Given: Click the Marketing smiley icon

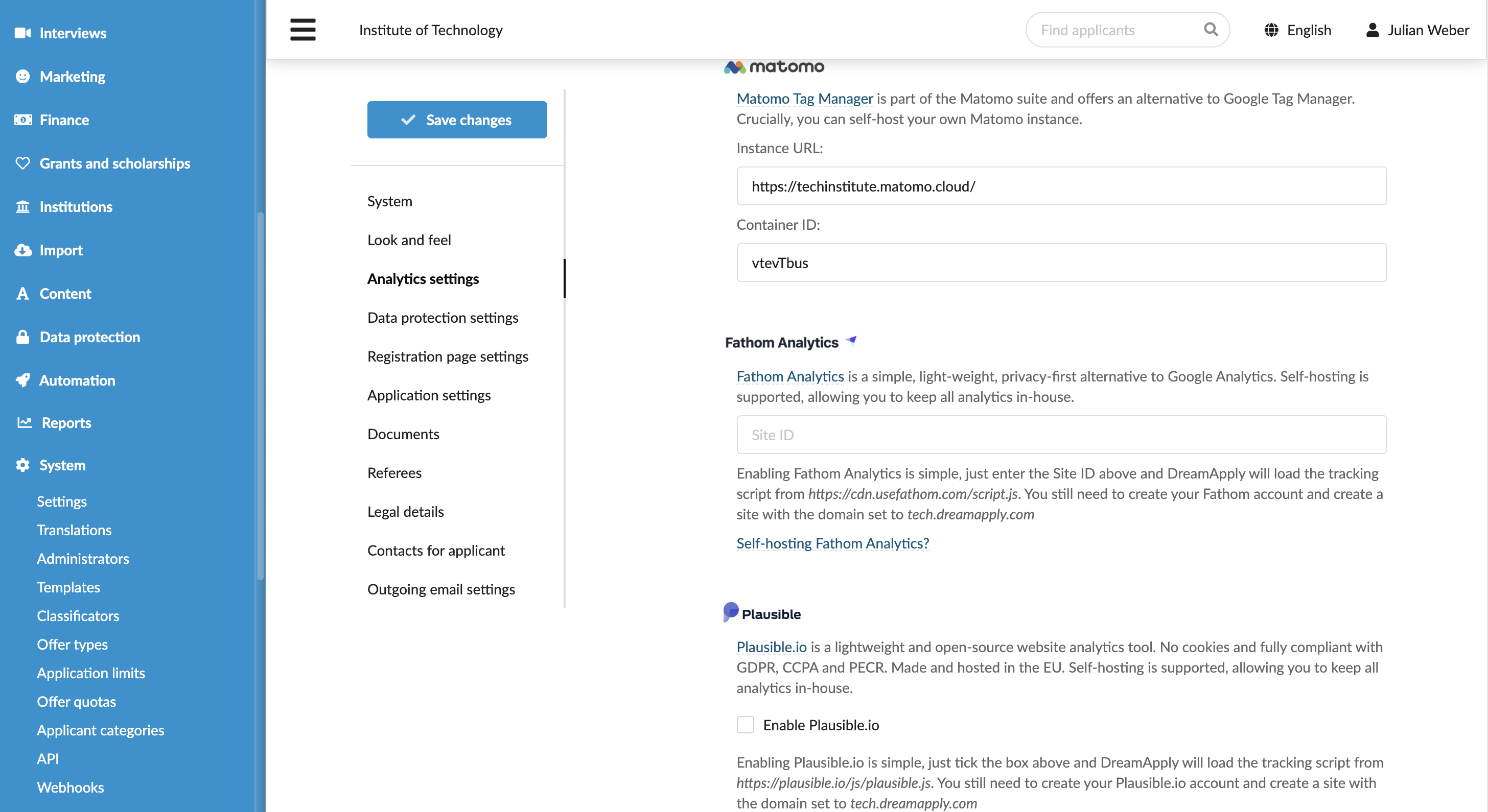Looking at the screenshot, I should point(22,76).
